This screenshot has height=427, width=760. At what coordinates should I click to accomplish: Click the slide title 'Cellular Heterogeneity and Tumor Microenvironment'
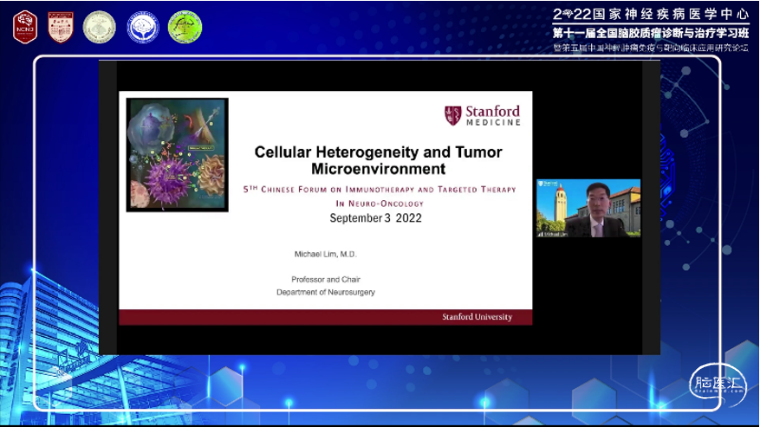point(378,160)
